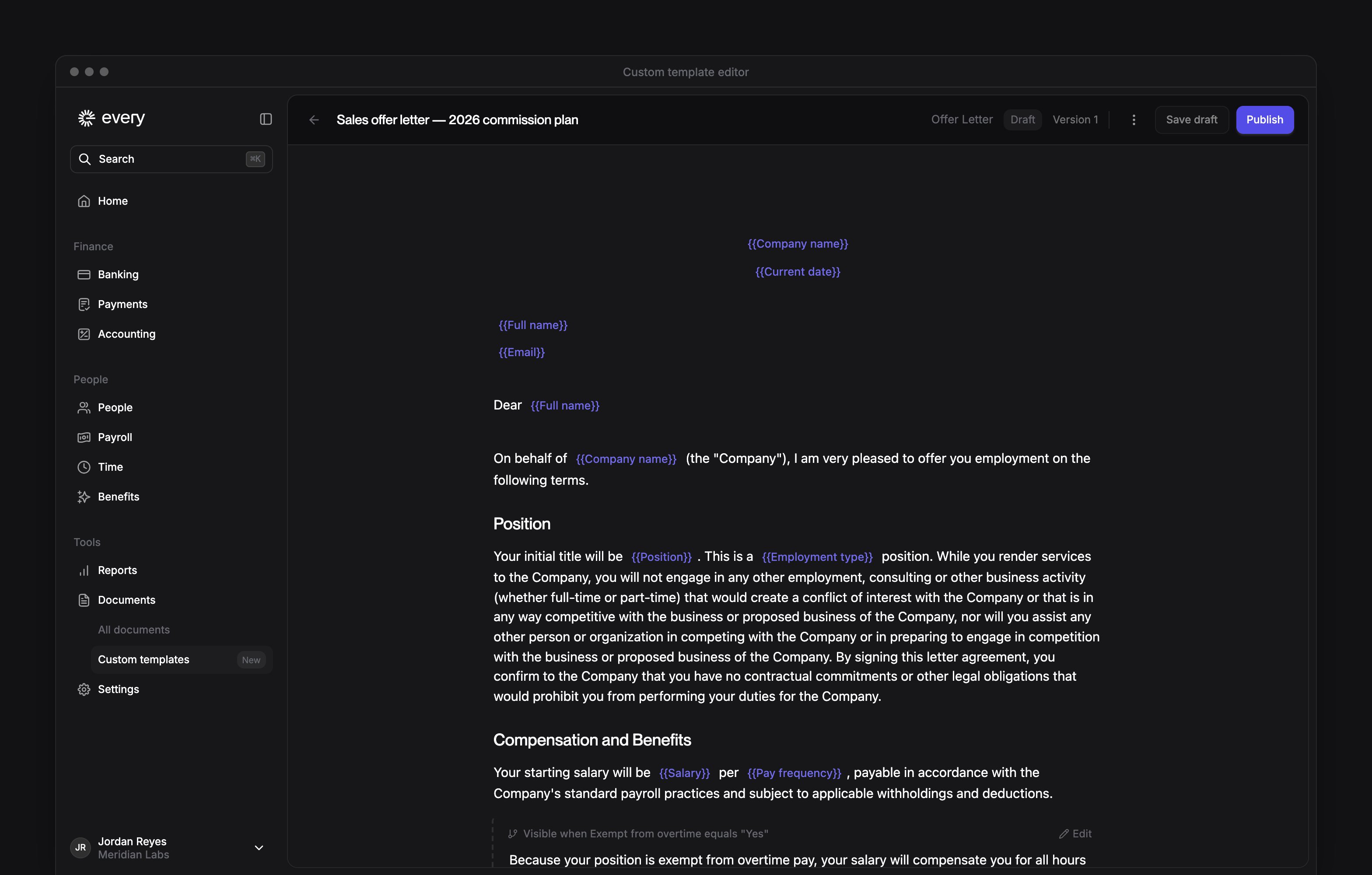Select the {{Email}} variable tag
The width and height of the screenshot is (1372, 875).
522,352
